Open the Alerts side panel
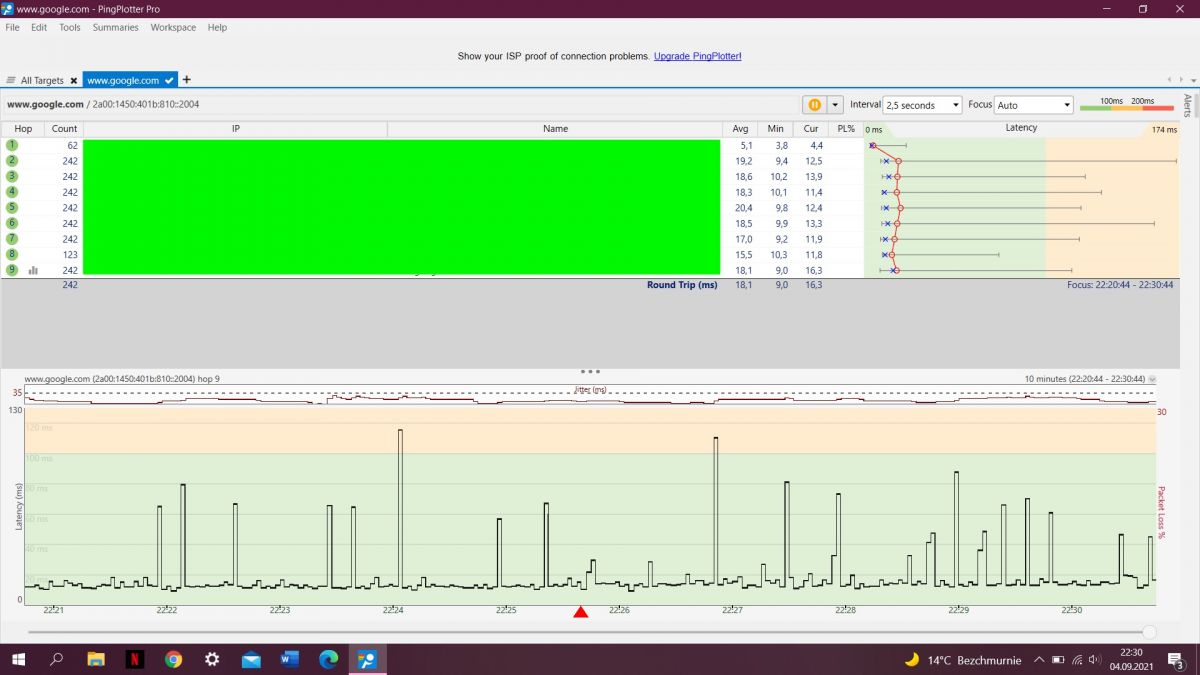This screenshot has width=1200, height=675. click(x=1187, y=106)
